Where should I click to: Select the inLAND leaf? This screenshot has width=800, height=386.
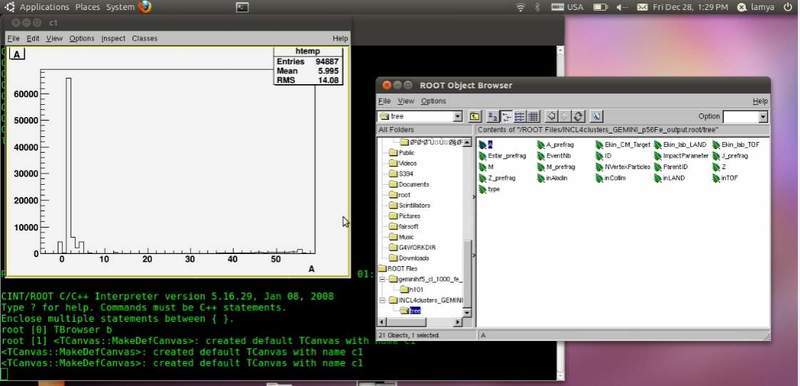(x=669, y=178)
